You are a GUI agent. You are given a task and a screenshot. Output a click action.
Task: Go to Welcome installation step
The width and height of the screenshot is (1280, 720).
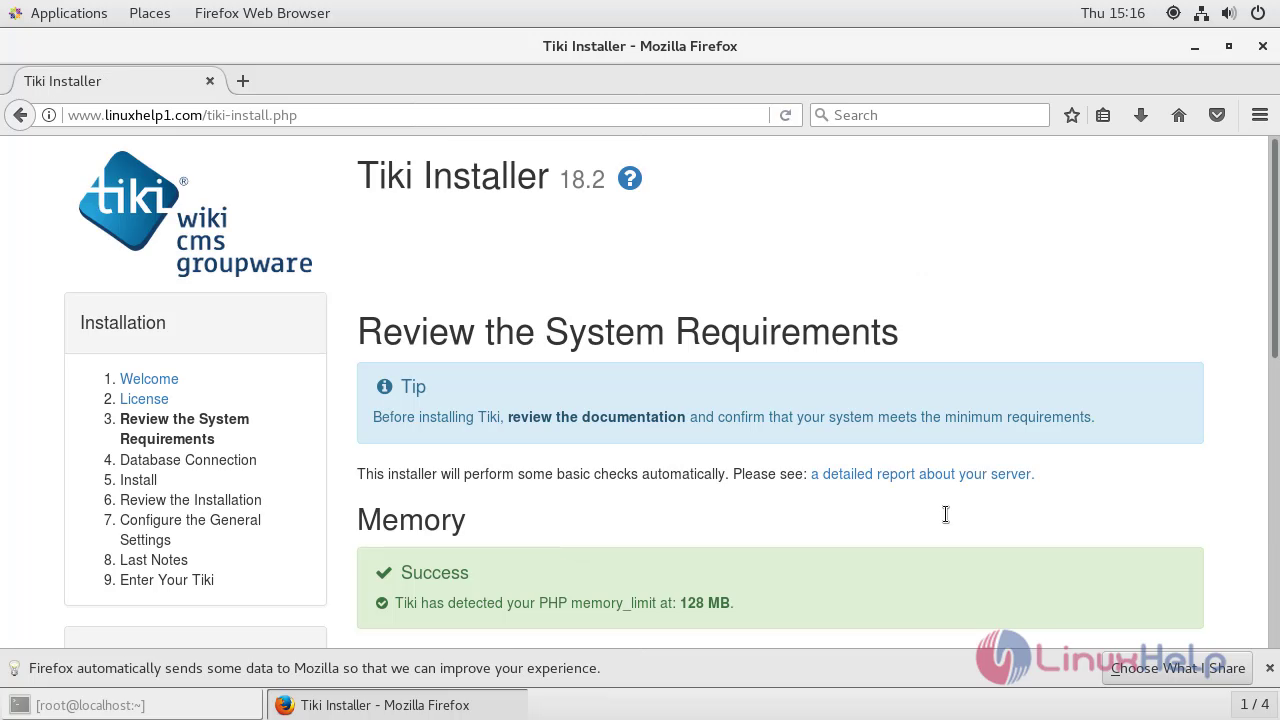[x=149, y=379]
